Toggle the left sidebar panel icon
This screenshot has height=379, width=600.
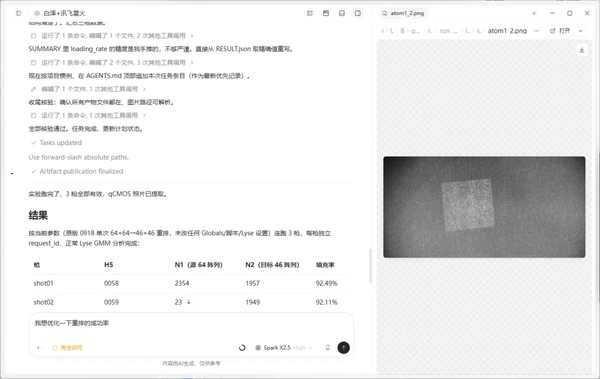[x=18, y=13]
